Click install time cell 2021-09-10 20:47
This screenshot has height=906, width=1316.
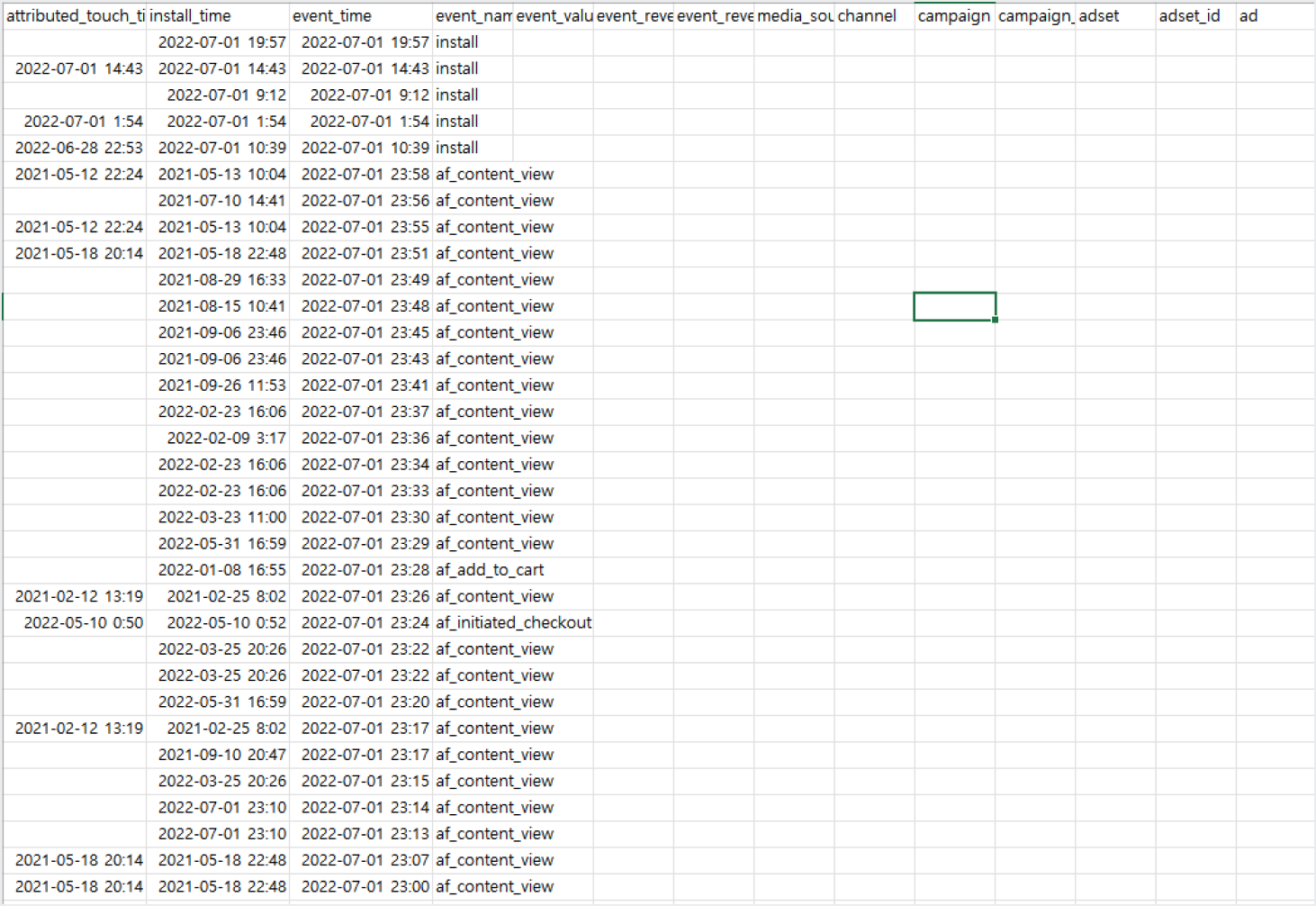[x=221, y=755]
